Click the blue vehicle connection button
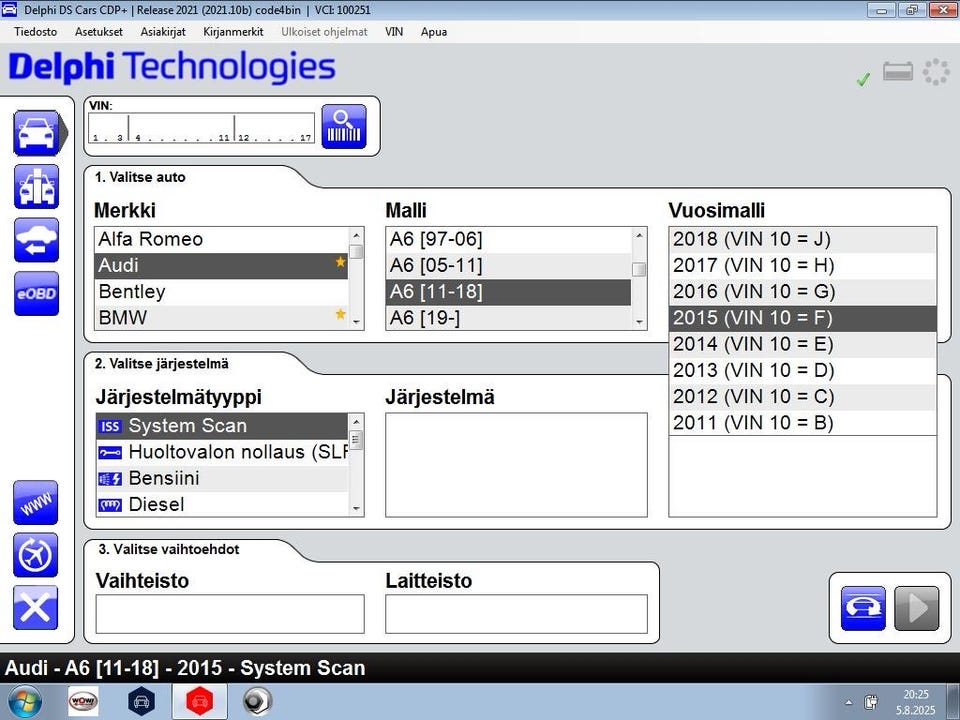Screen dimensions: 960x720 point(863,608)
